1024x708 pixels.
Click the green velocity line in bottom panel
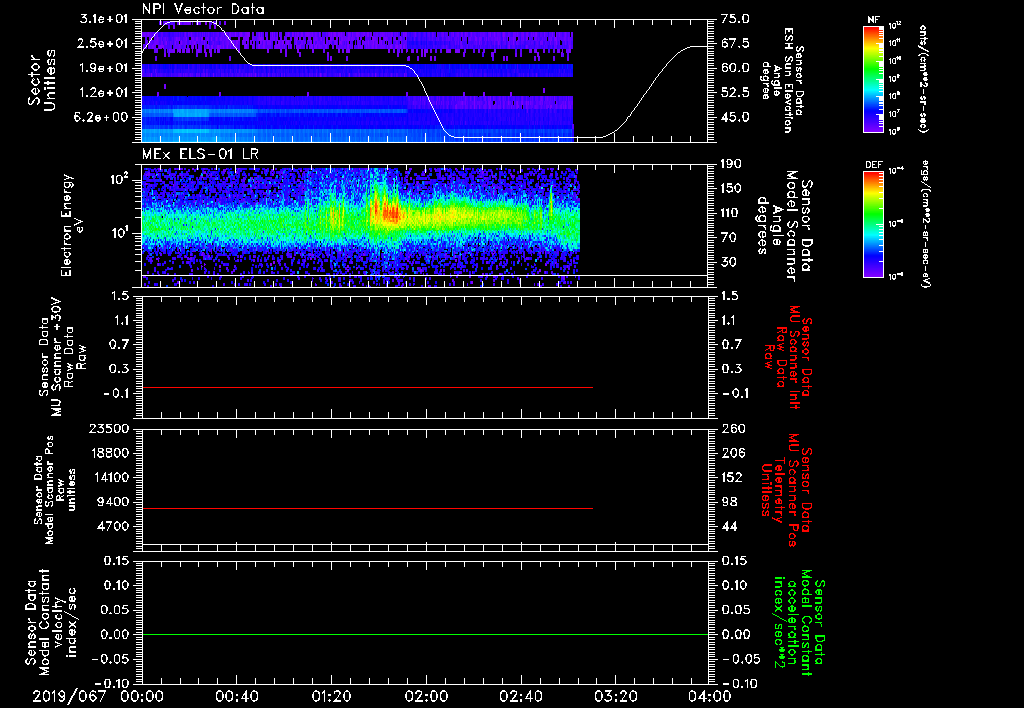click(425, 634)
